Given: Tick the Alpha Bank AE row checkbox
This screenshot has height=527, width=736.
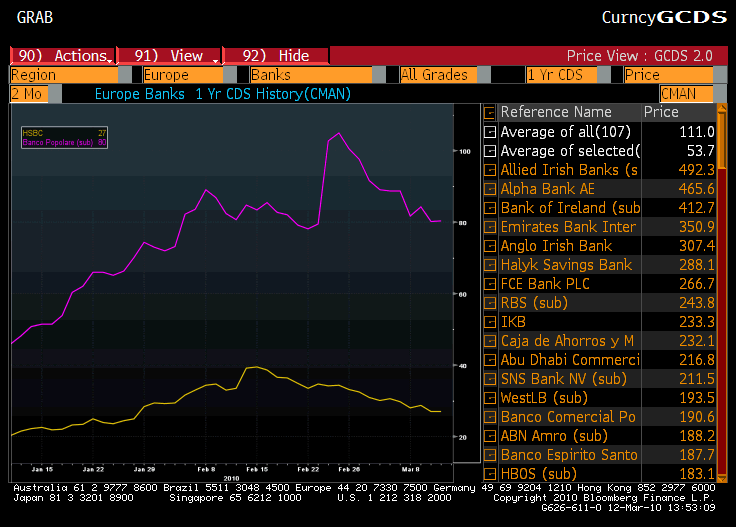Looking at the screenshot, I should coord(490,189).
